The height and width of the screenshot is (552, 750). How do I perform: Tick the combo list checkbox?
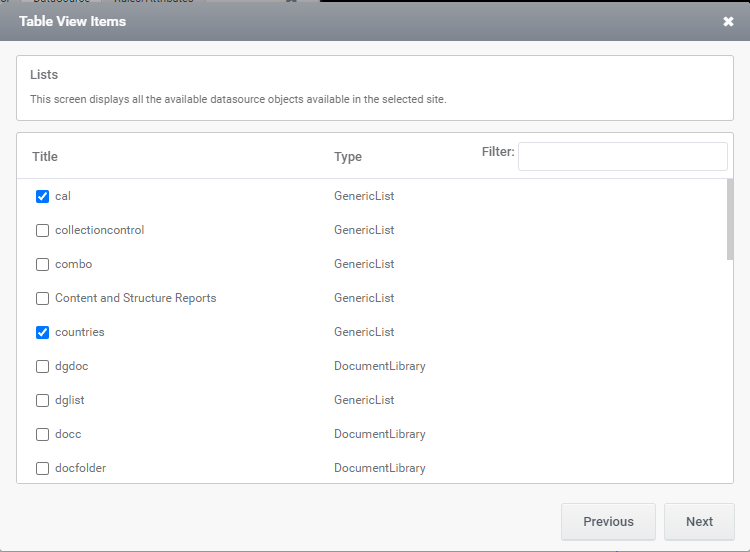43,265
